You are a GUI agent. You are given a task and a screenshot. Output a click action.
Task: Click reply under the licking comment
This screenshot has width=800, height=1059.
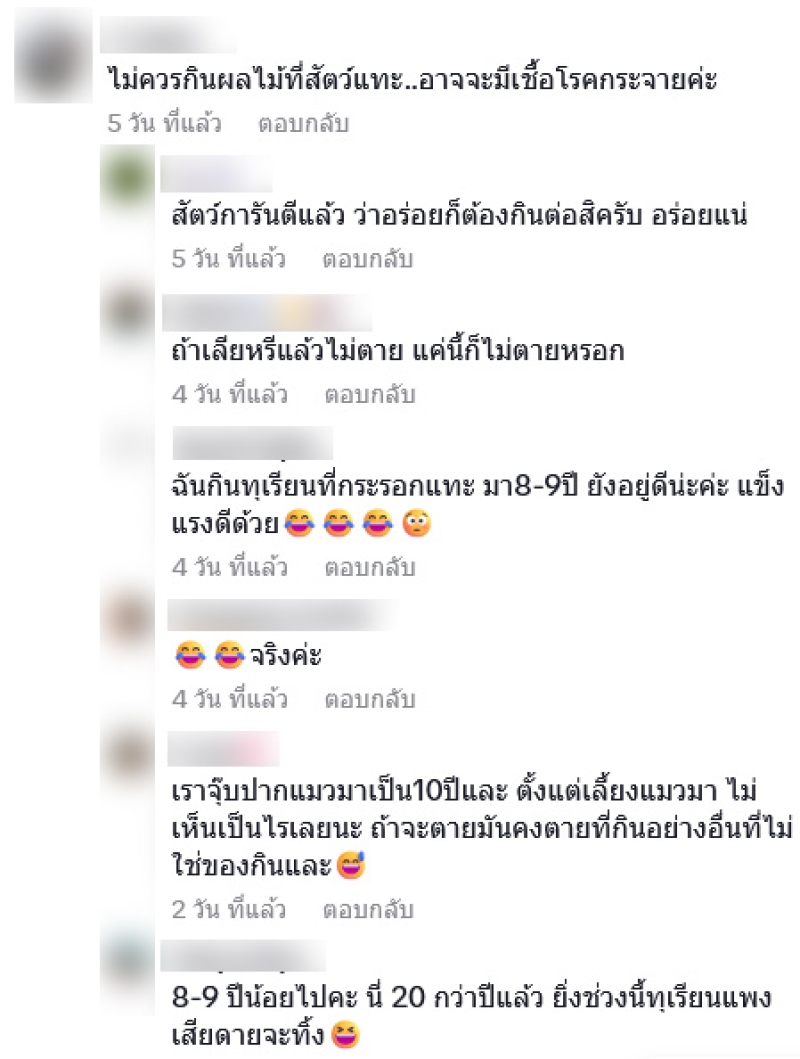click(x=370, y=394)
